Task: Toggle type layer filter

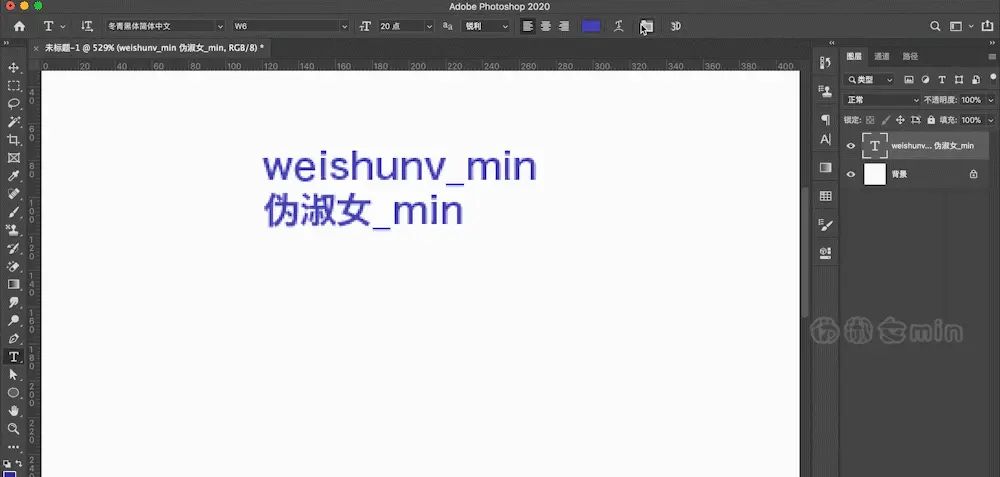Action: pos(942,80)
